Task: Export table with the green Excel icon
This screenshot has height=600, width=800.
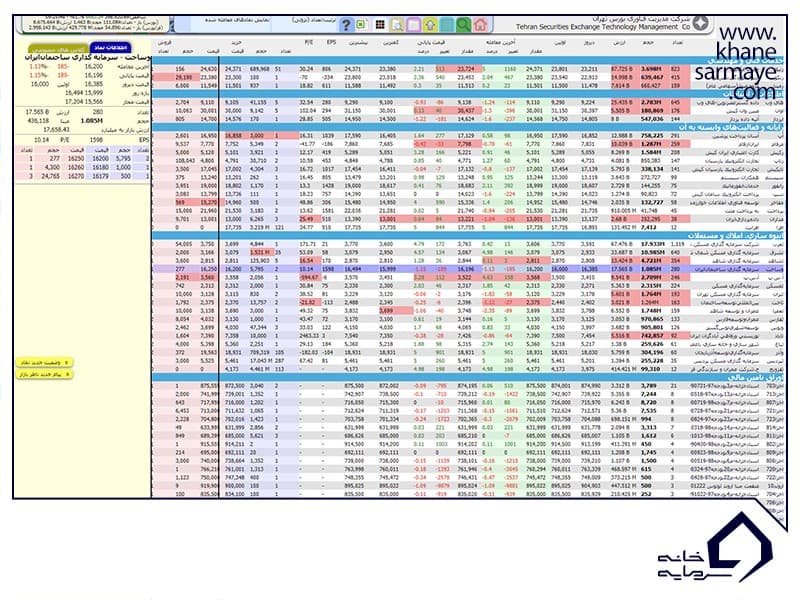Action: [361, 24]
